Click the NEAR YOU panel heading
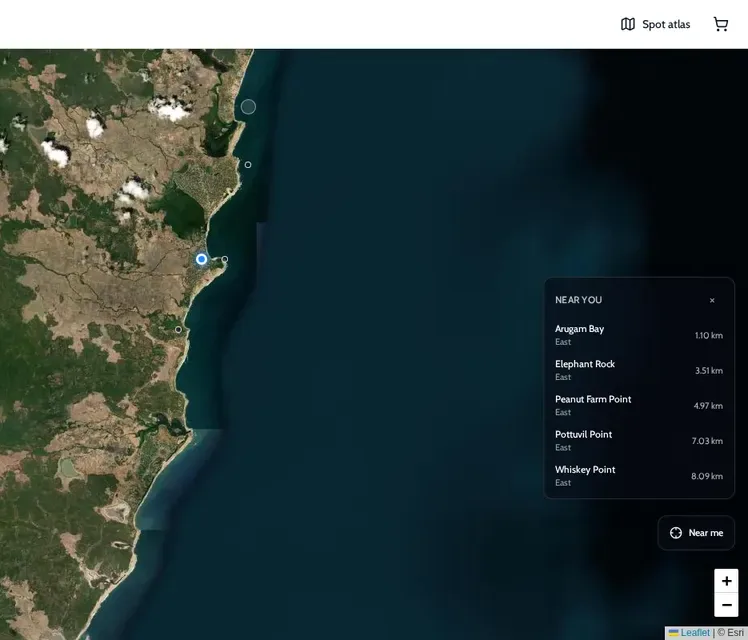Image resolution: width=748 pixels, height=640 pixels. (x=578, y=300)
